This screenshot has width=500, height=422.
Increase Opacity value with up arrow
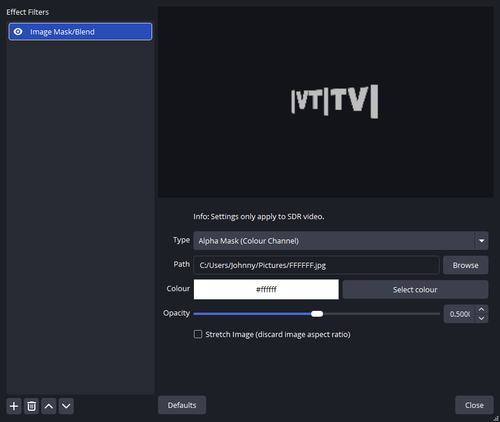pyautogui.click(x=481, y=310)
